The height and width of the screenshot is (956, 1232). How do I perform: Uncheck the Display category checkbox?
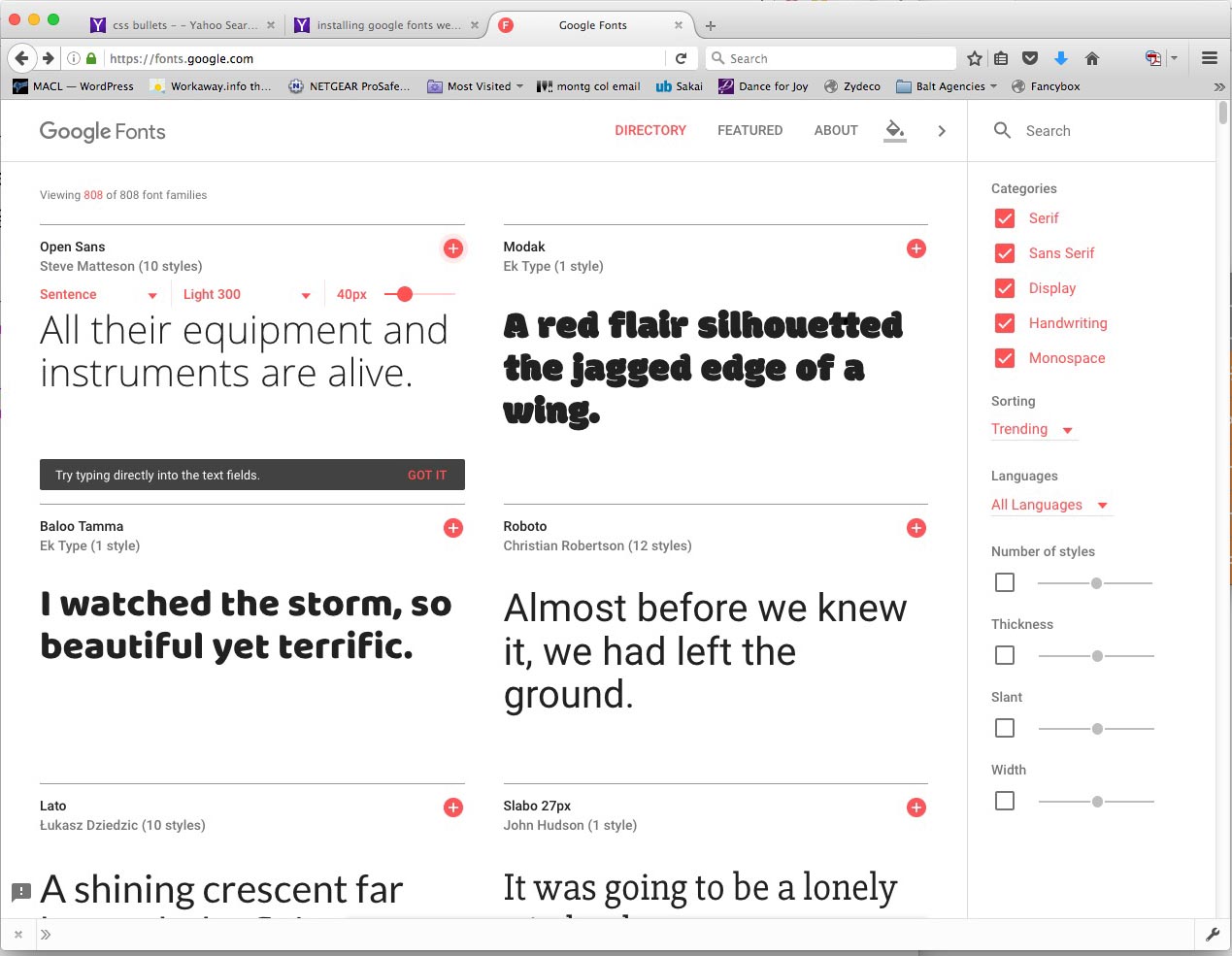coord(1005,288)
